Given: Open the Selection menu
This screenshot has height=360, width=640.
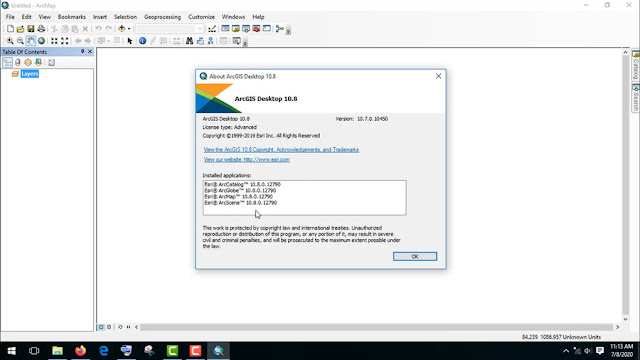Looking at the screenshot, I should (x=125, y=17).
